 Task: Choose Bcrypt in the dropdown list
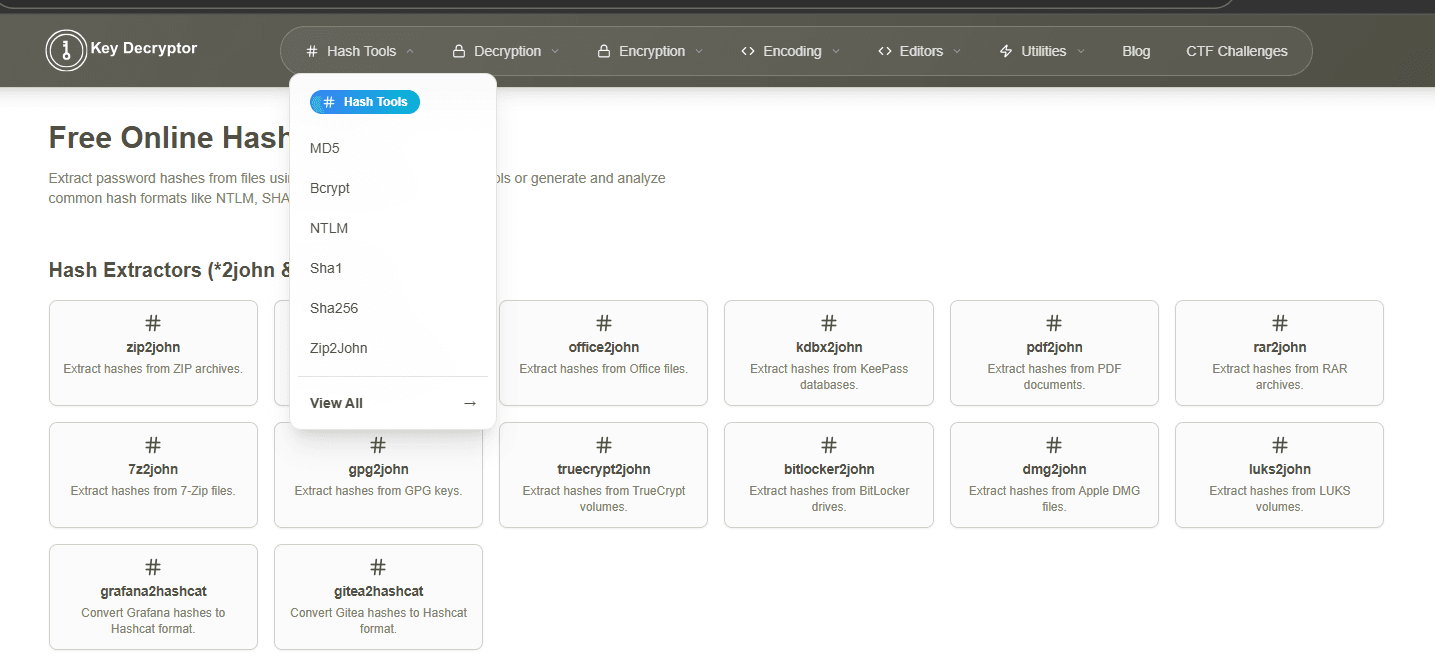point(330,188)
